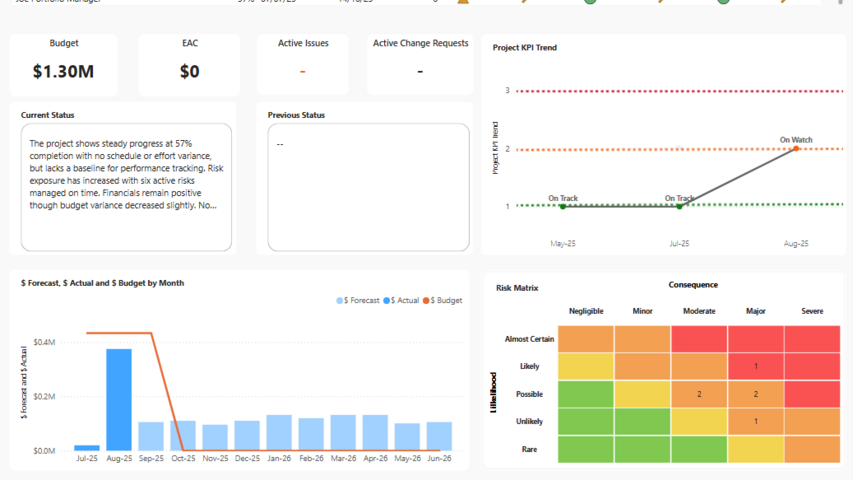Select the Active Change Requests card
853x480 pixels.
420,65
